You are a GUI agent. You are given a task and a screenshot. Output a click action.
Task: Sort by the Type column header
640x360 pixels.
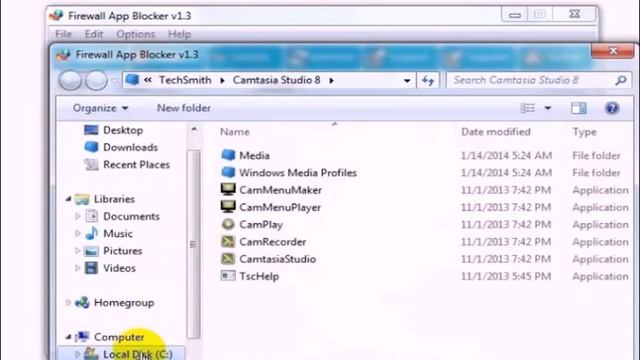click(x=584, y=132)
